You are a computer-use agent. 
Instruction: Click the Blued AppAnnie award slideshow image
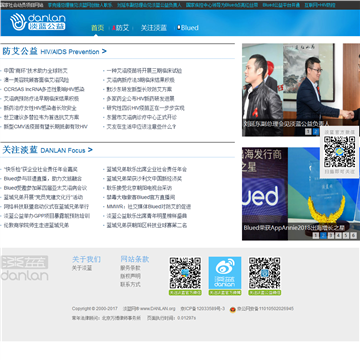[301, 194]
